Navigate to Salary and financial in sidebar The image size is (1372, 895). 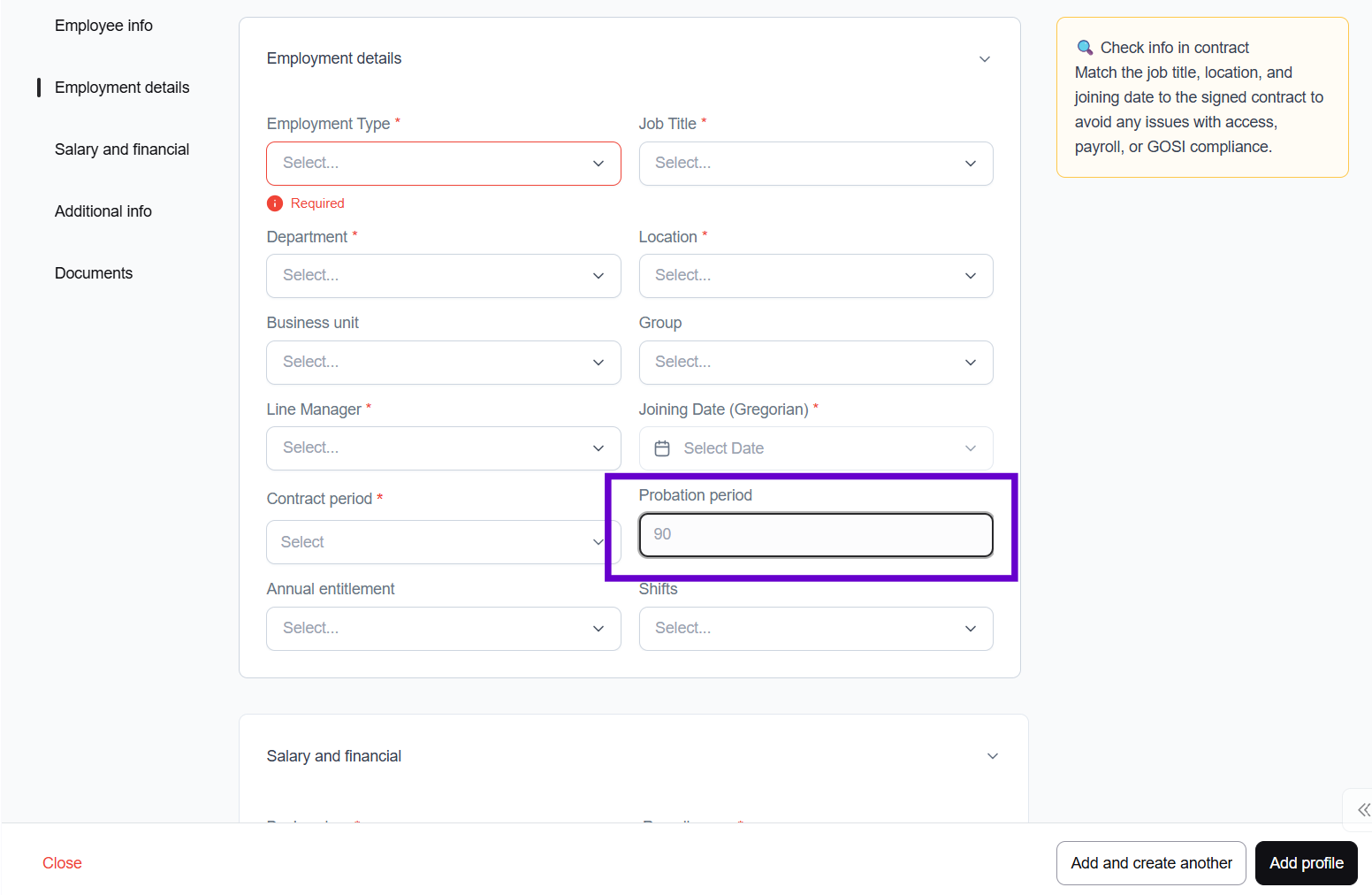[x=122, y=149]
